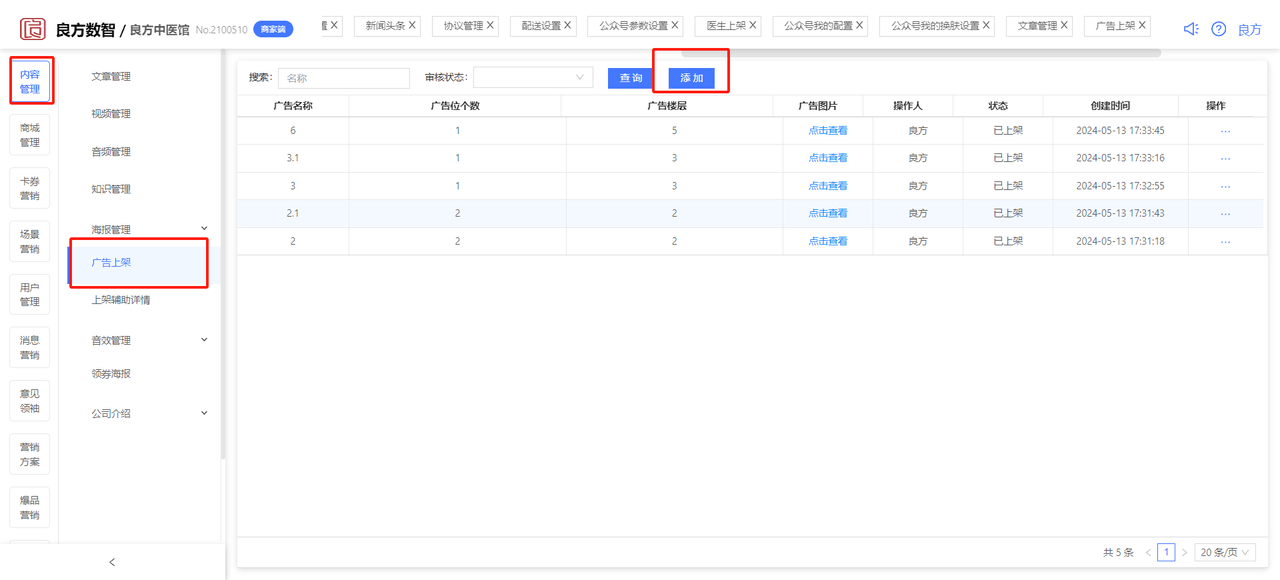Open the help question mark icon
1280x580 pixels.
point(1218,29)
